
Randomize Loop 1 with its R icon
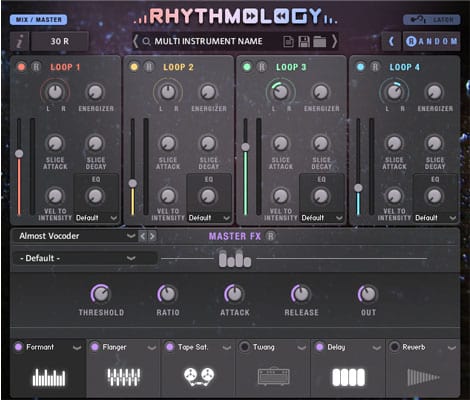(x=36, y=67)
